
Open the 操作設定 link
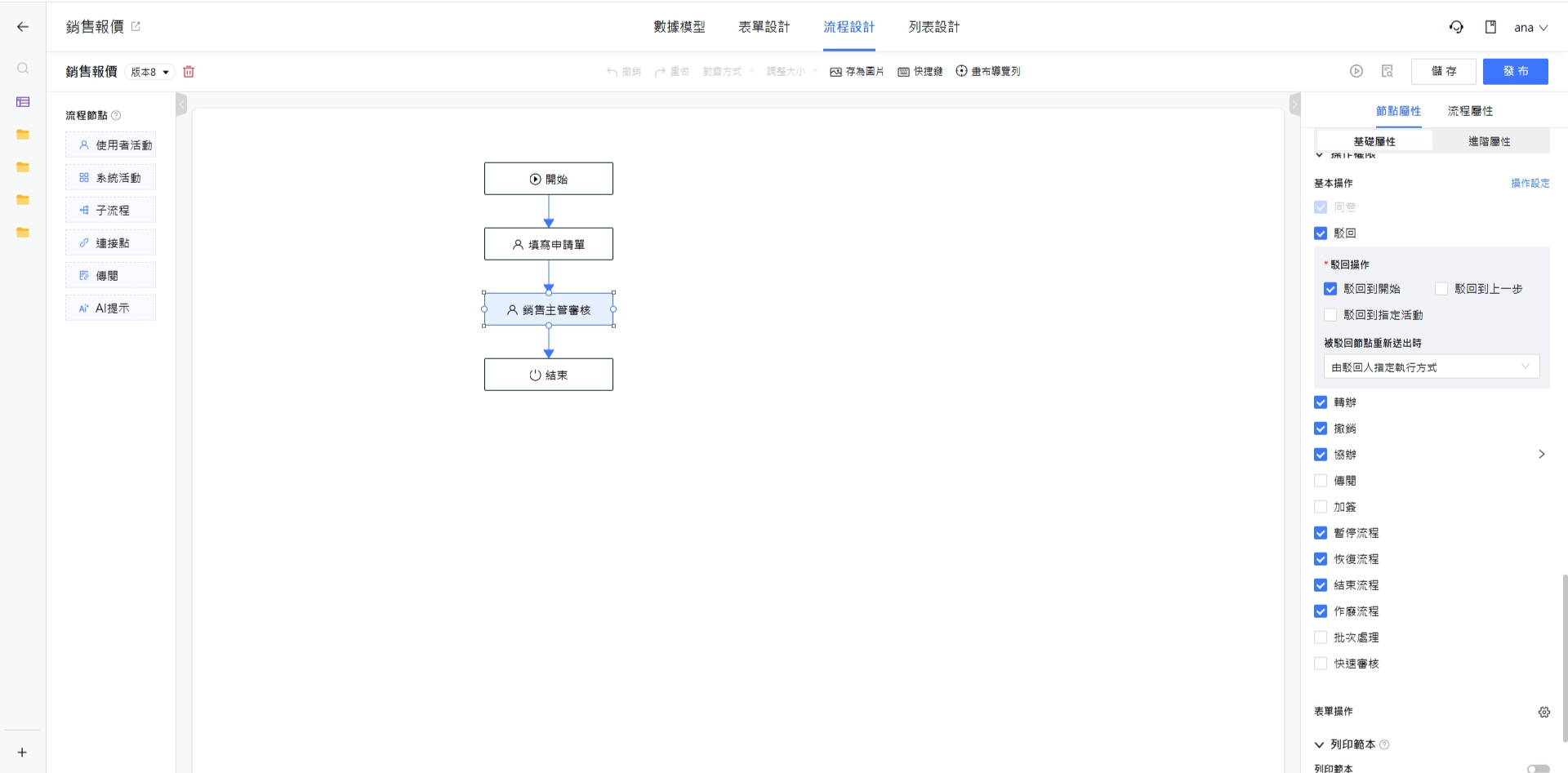tap(1530, 183)
